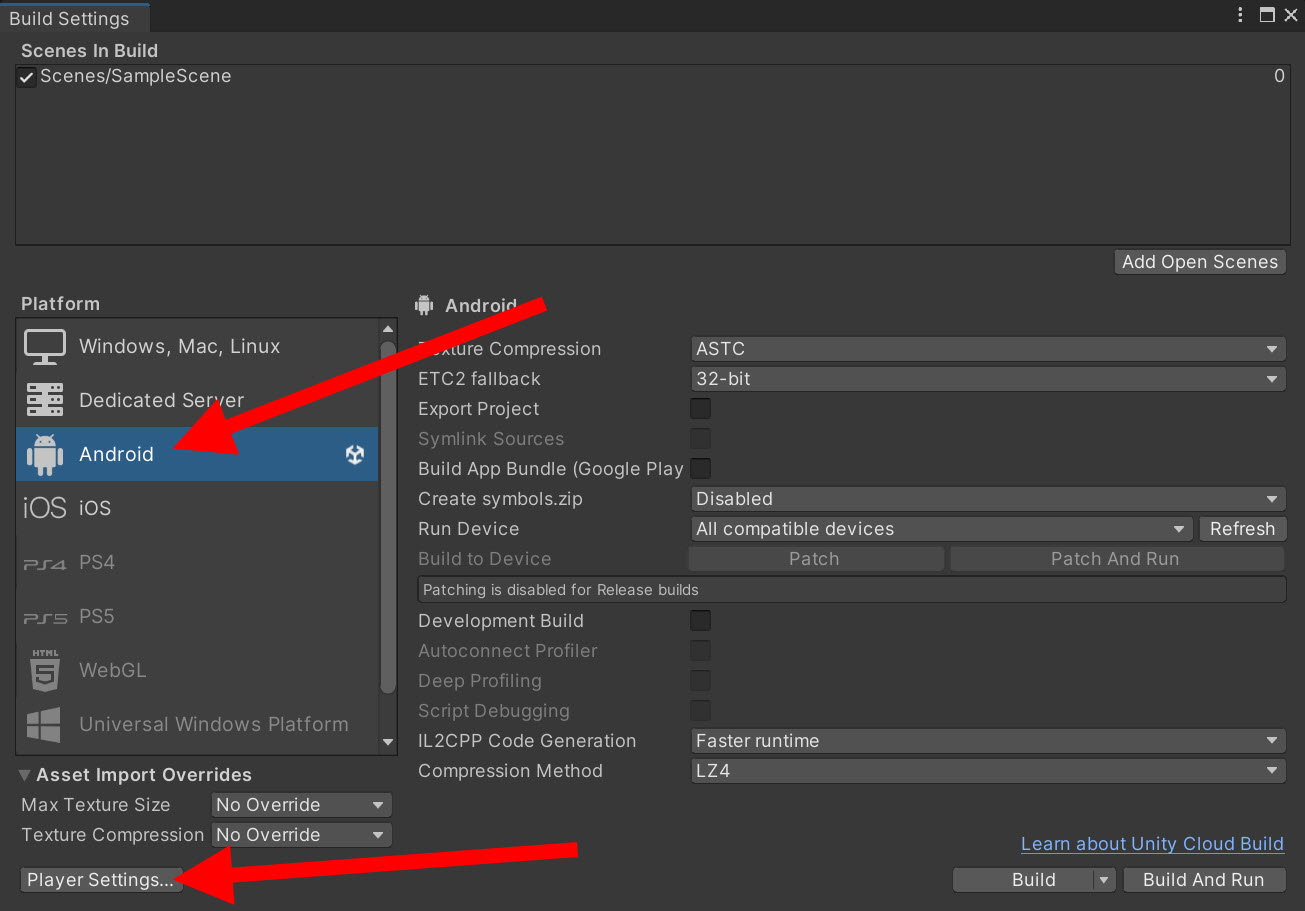Image resolution: width=1305 pixels, height=911 pixels.
Task: Click the PS4 logo icon
Action: click(x=45, y=563)
